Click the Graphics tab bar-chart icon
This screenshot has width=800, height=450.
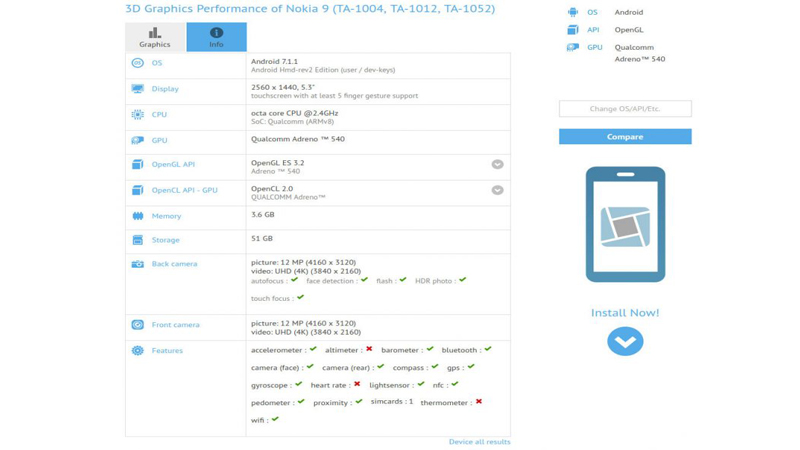tap(155, 33)
